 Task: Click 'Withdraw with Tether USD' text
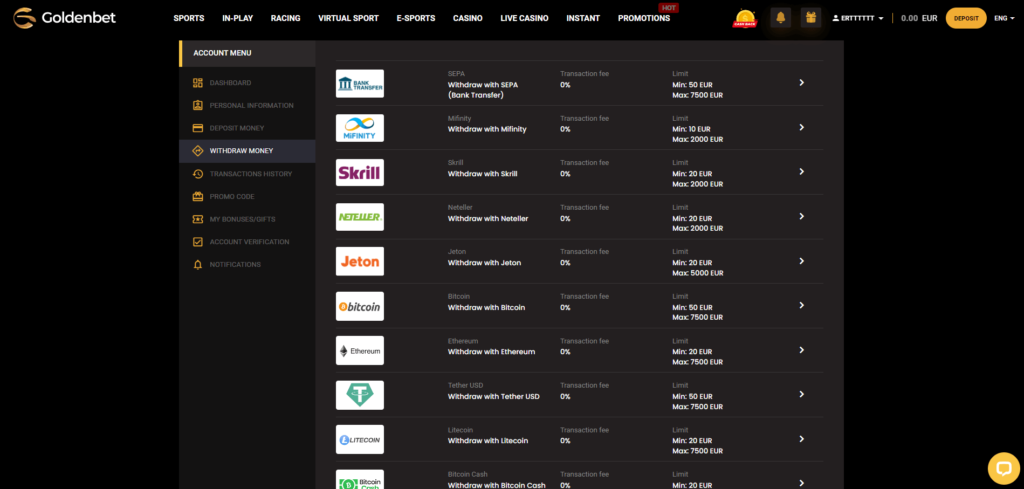coord(494,396)
